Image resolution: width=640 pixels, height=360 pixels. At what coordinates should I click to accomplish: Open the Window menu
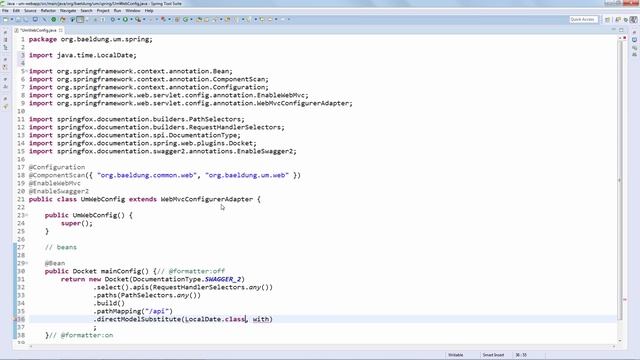pos(133,11)
